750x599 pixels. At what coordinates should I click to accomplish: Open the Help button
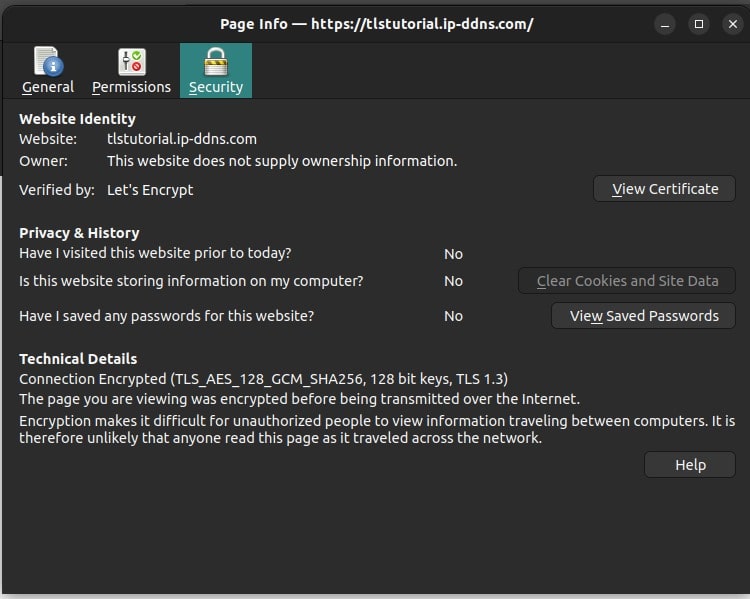coord(690,465)
